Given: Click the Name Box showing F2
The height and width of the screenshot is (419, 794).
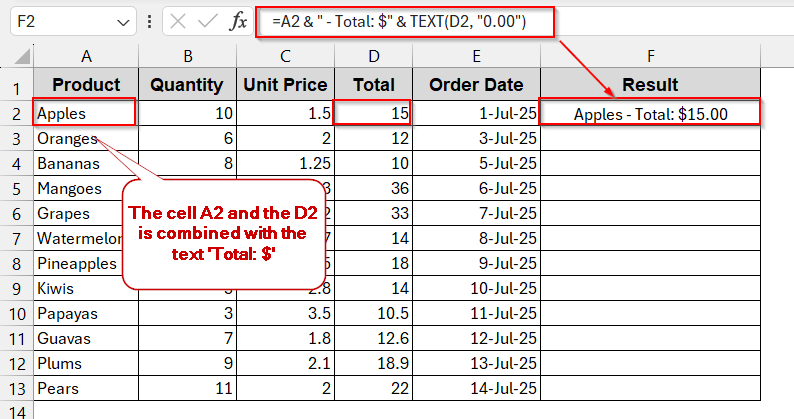Looking at the screenshot, I should tap(60, 21).
